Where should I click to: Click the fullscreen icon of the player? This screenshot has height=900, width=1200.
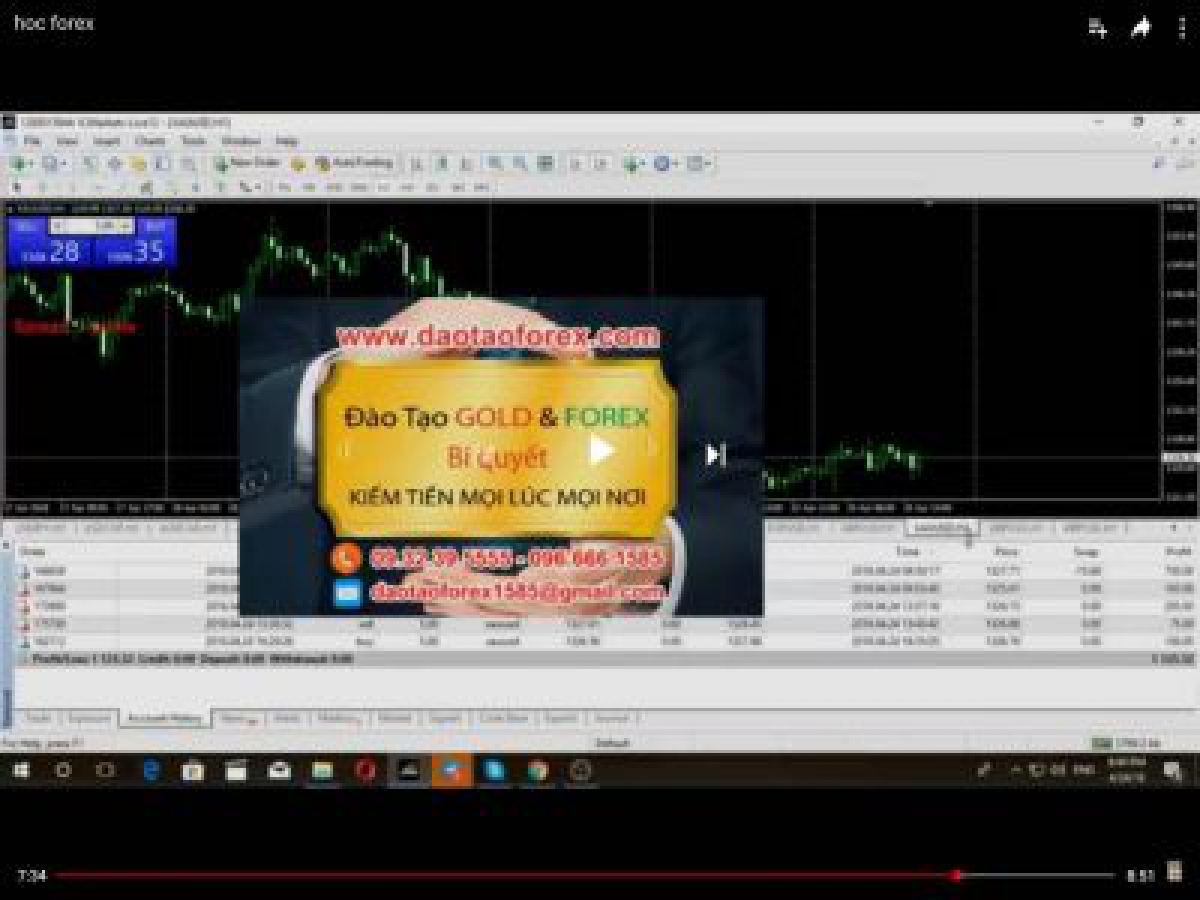[1175, 871]
